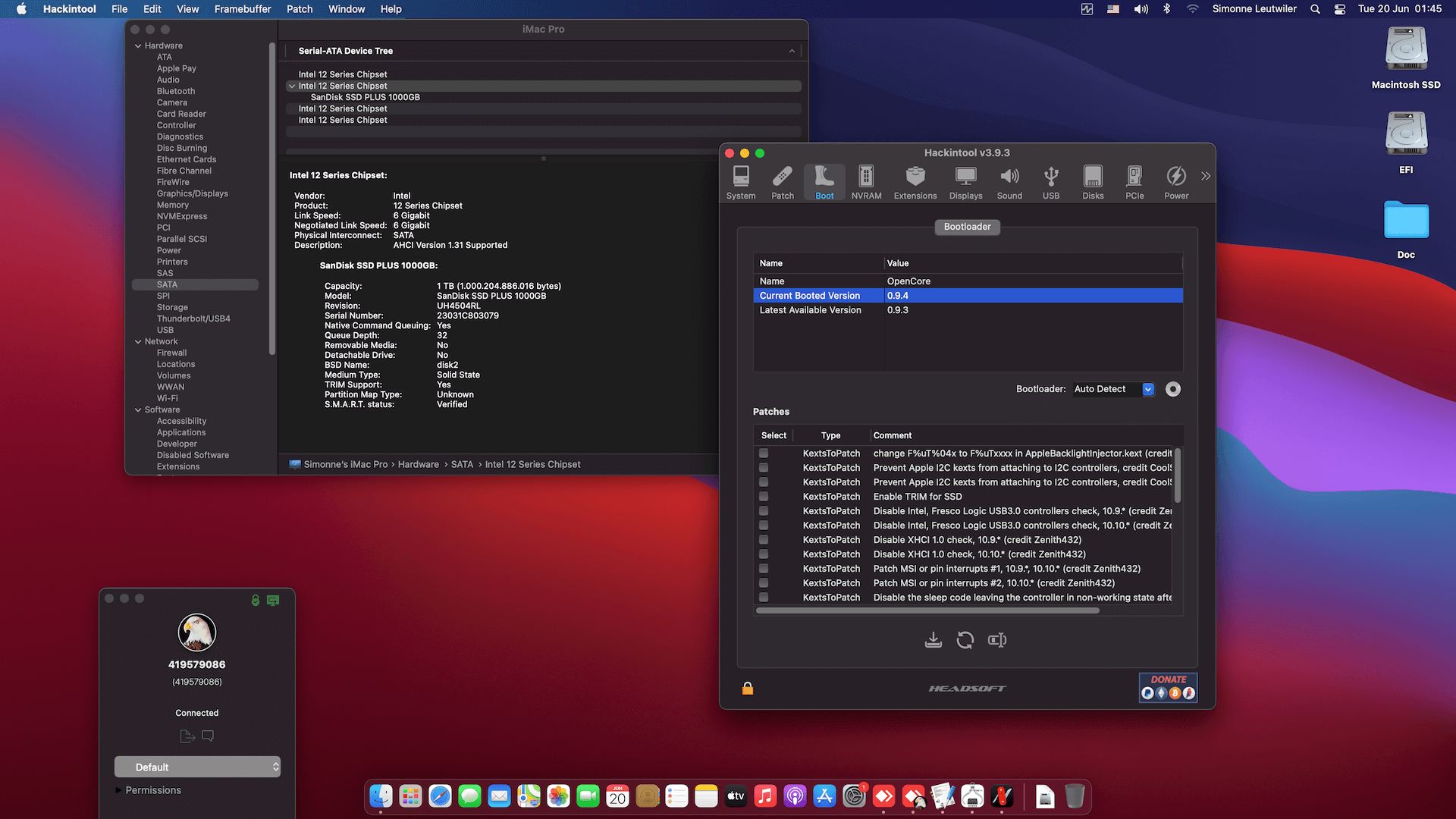This screenshot has height=819, width=1456.
Task: Click the Patches table vertical scrollbar
Action: click(x=1177, y=475)
